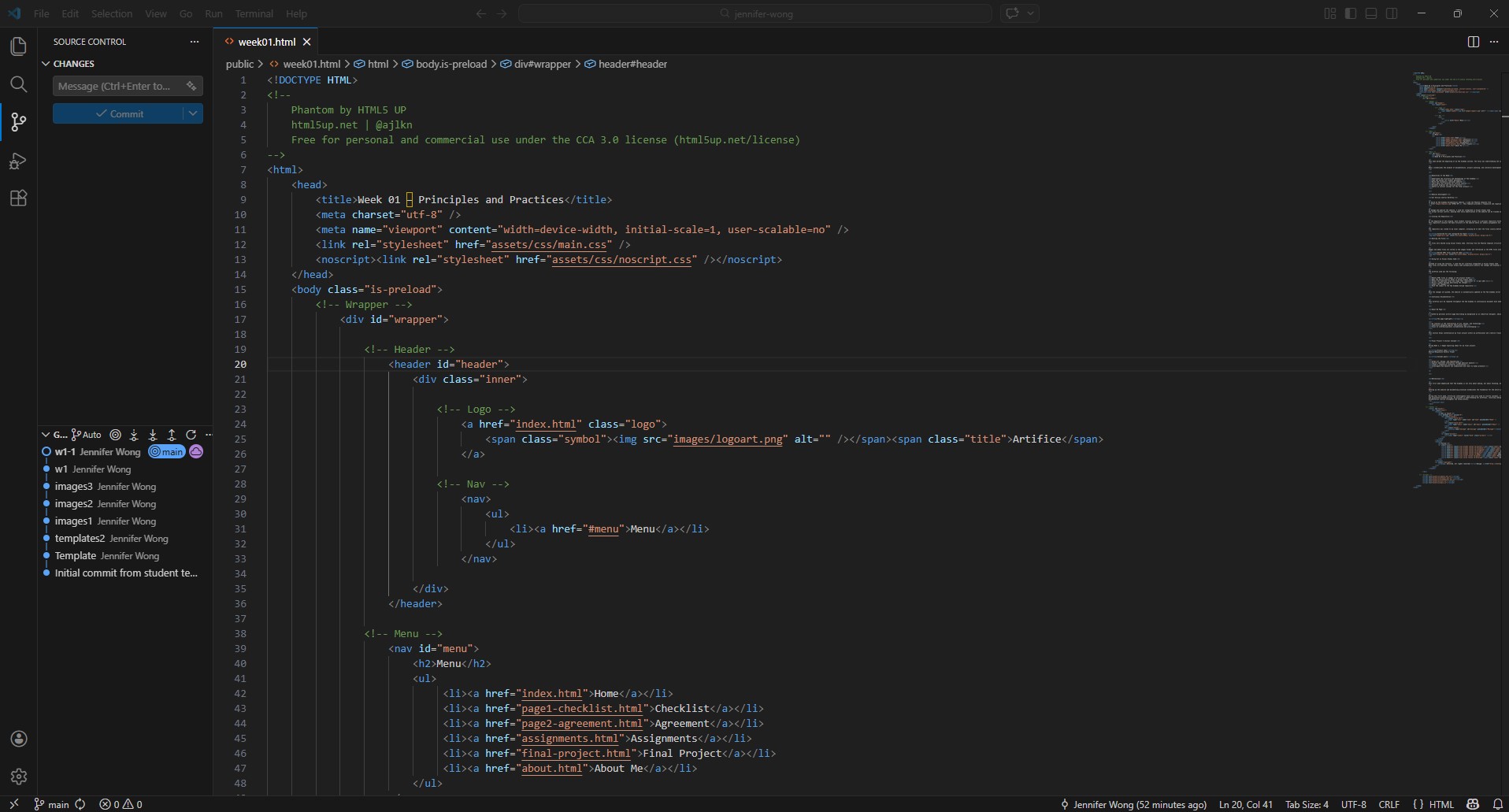The width and height of the screenshot is (1509, 812).
Task: Select the week01.html editor tab
Action: click(x=266, y=42)
